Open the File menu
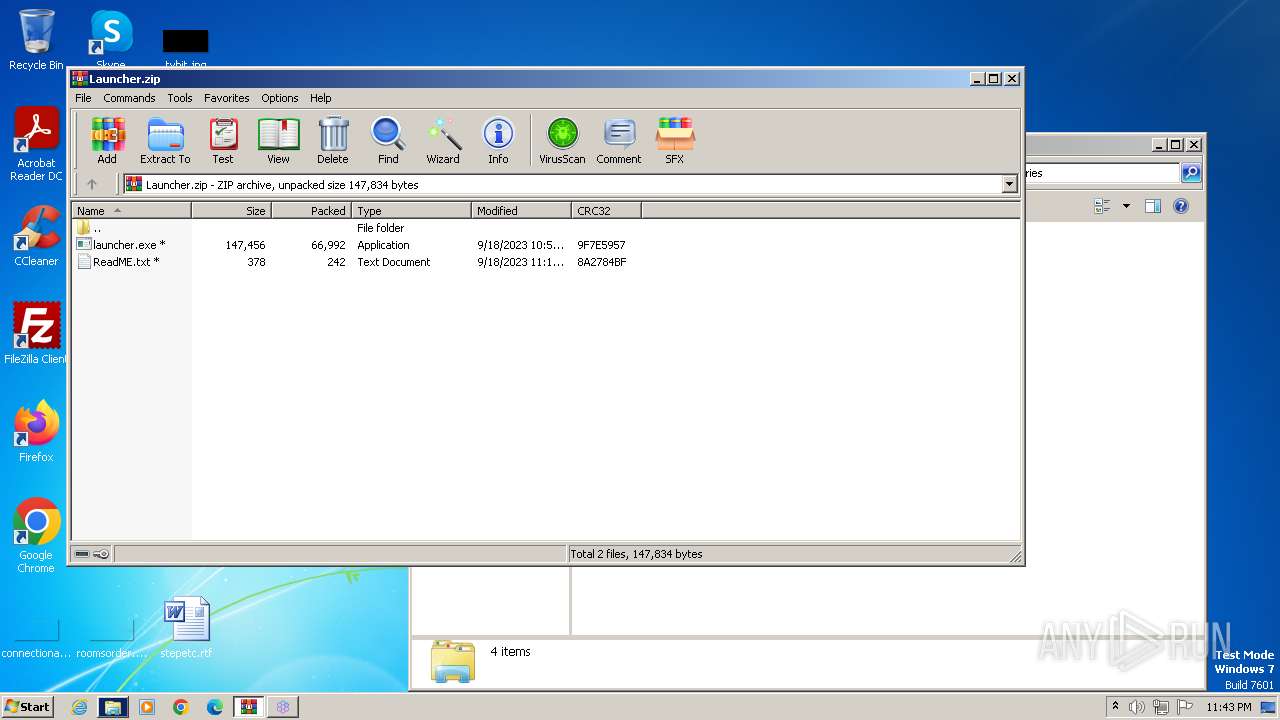 coord(83,98)
